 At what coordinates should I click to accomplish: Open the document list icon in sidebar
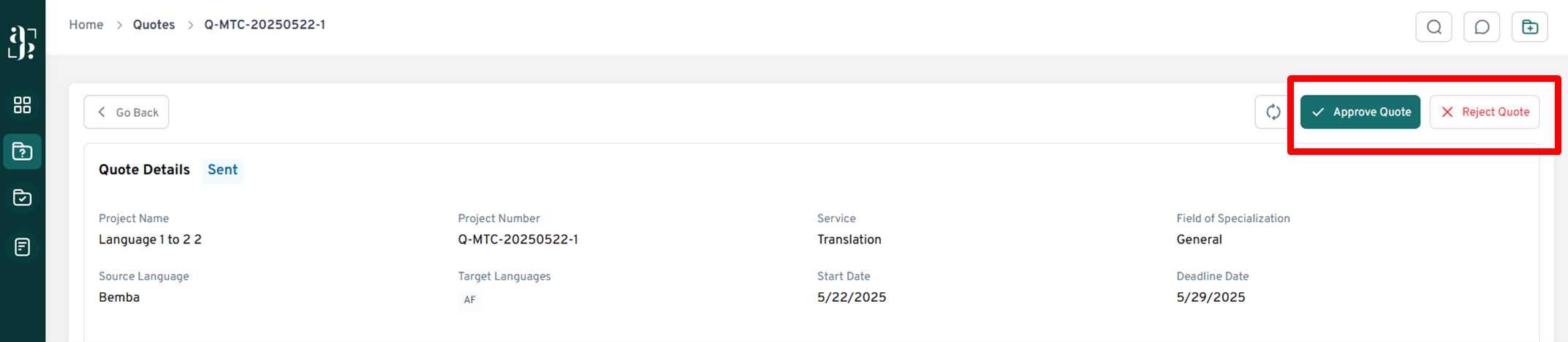click(x=22, y=247)
